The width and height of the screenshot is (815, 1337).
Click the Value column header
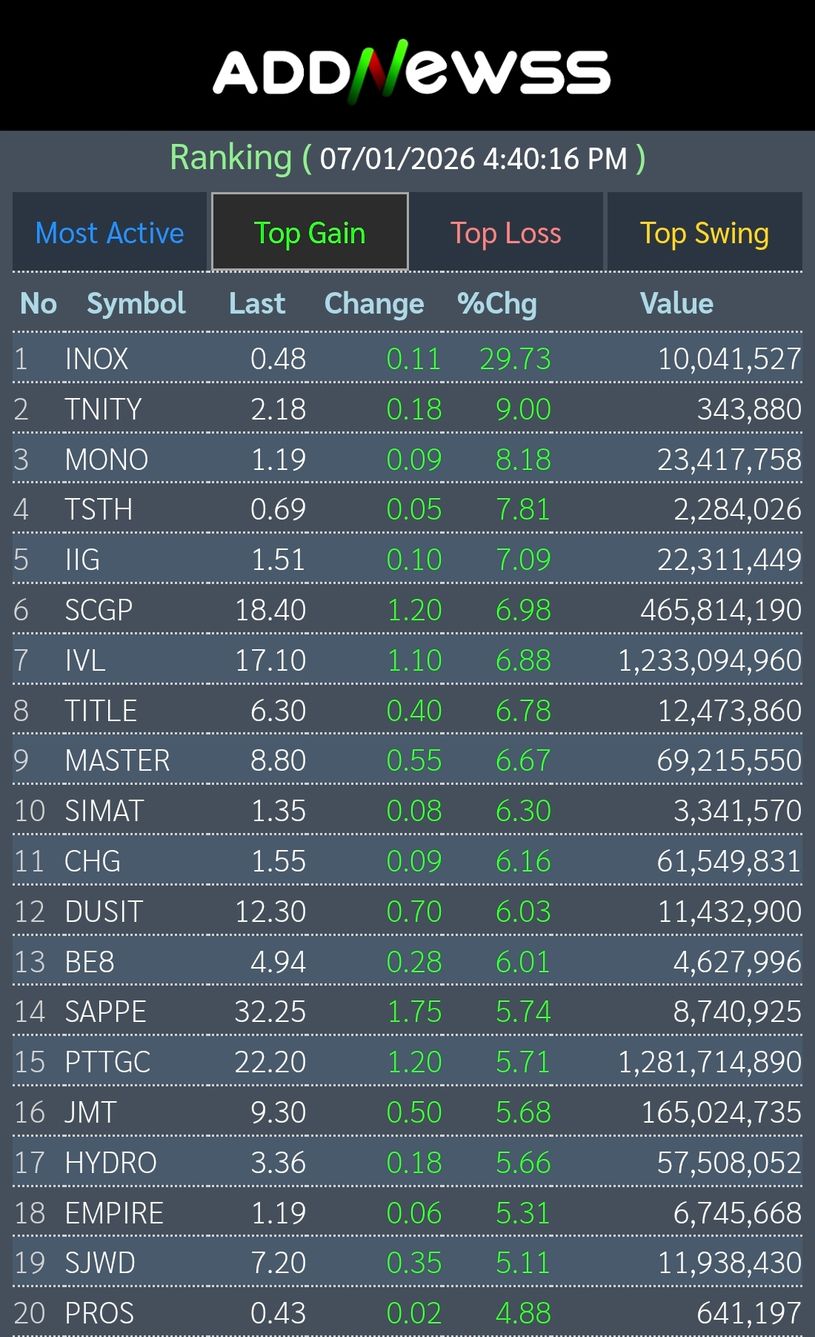676,304
